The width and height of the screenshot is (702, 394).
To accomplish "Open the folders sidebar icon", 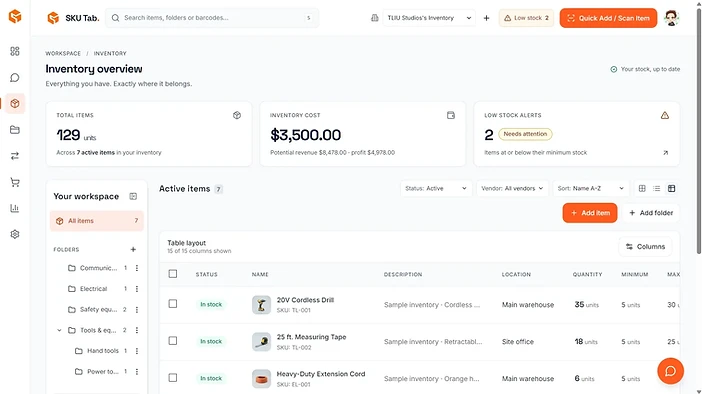I will pos(15,130).
